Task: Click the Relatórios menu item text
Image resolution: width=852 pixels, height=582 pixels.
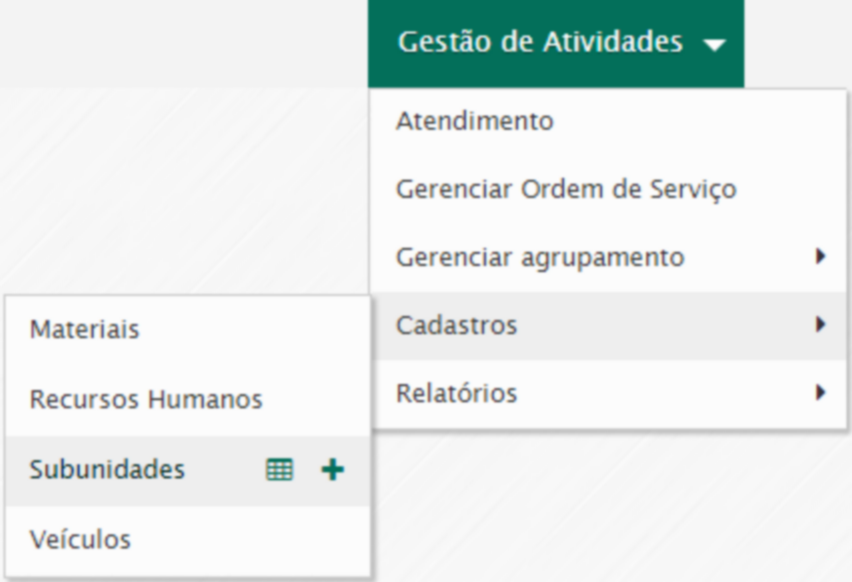Action: pos(456,393)
